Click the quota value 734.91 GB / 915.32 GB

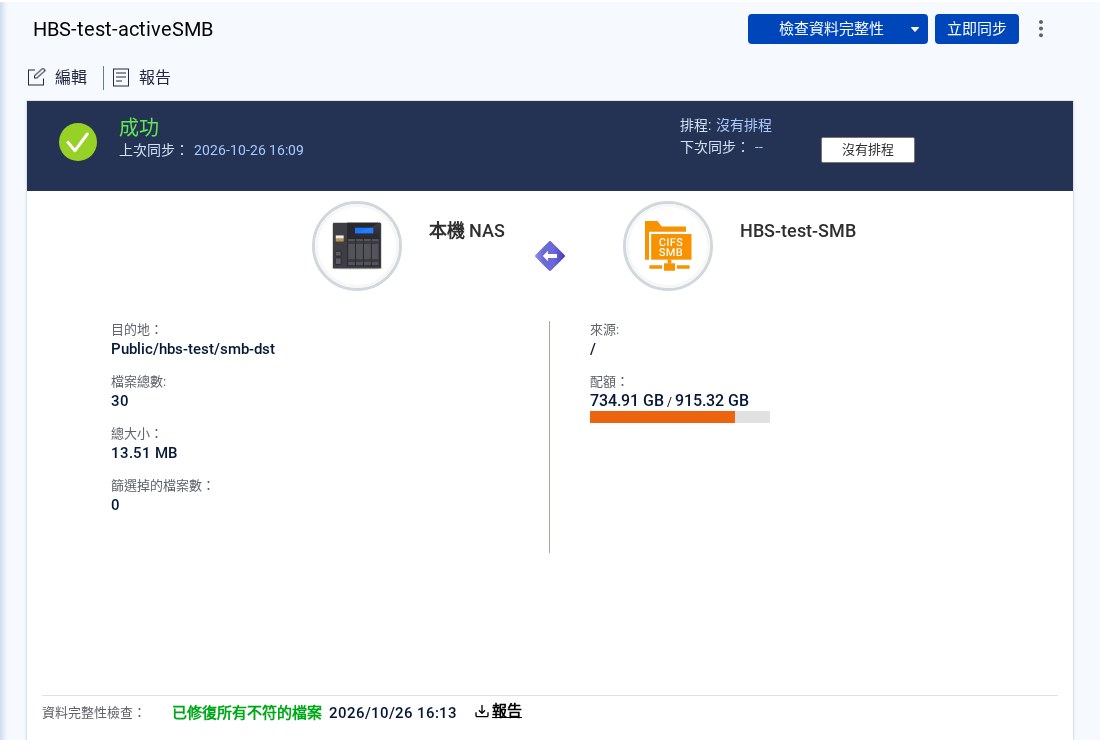[669, 401]
